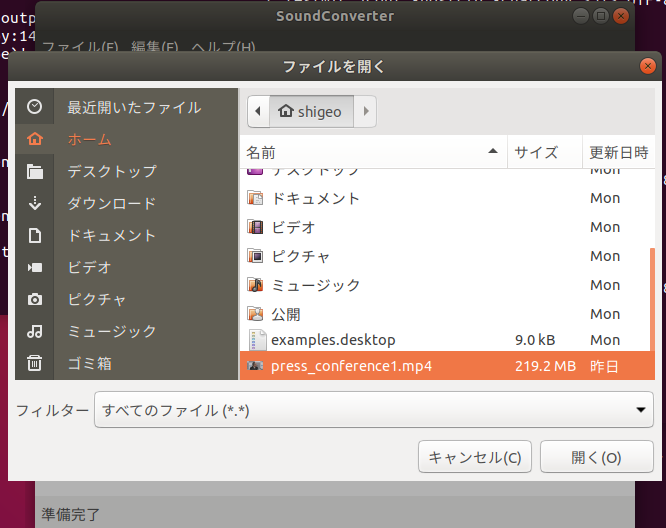
Task: Sort by the 更新日時 column header
Action: [x=618, y=152]
